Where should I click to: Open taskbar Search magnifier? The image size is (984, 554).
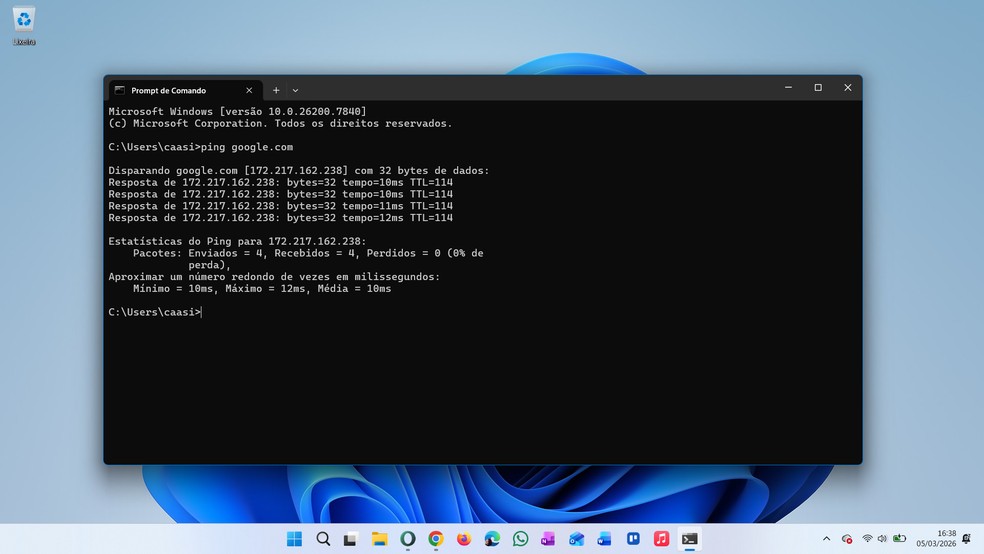click(323, 539)
